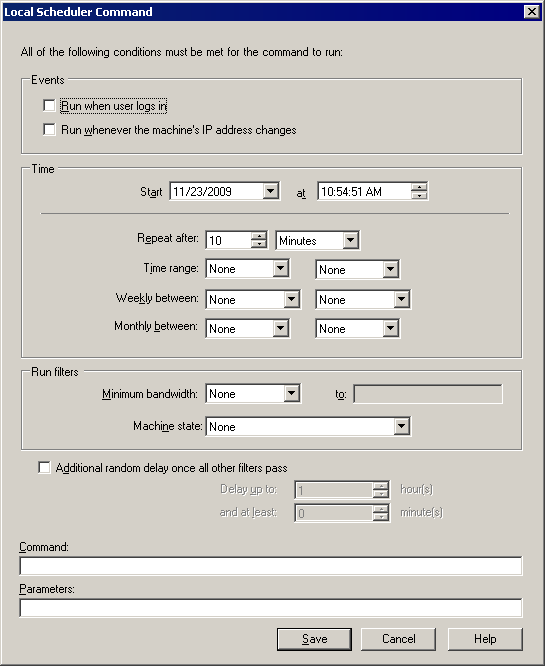Increment the Repeat after value

259,236
